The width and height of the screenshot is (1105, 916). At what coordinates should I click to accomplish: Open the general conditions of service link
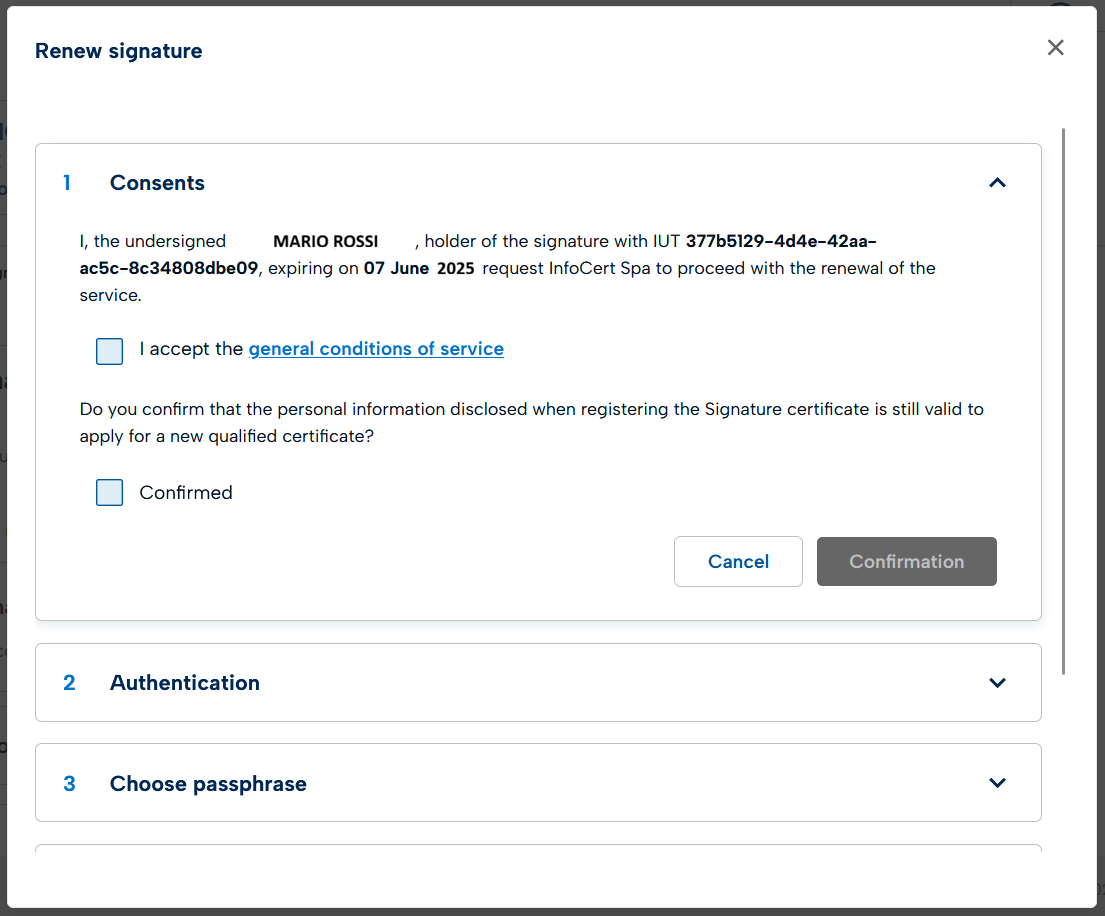pos(376,349)
